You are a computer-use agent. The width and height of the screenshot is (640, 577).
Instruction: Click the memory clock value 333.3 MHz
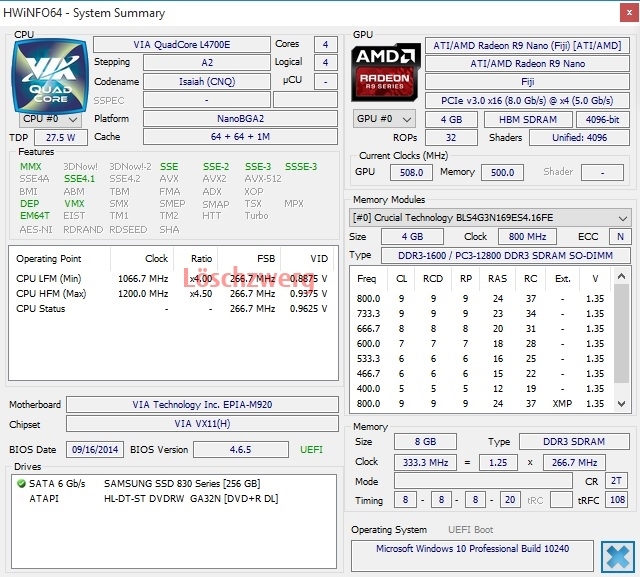[x=425, y=463]
